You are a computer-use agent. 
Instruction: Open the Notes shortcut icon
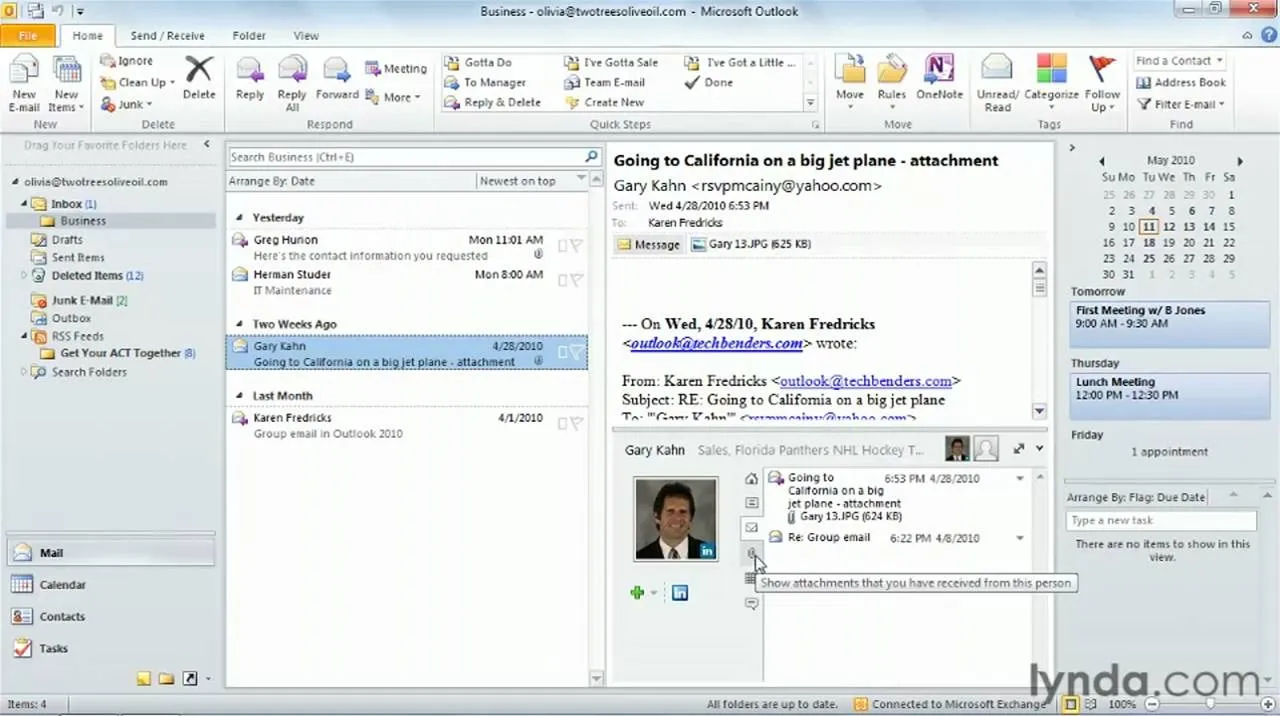click(143, 678)
